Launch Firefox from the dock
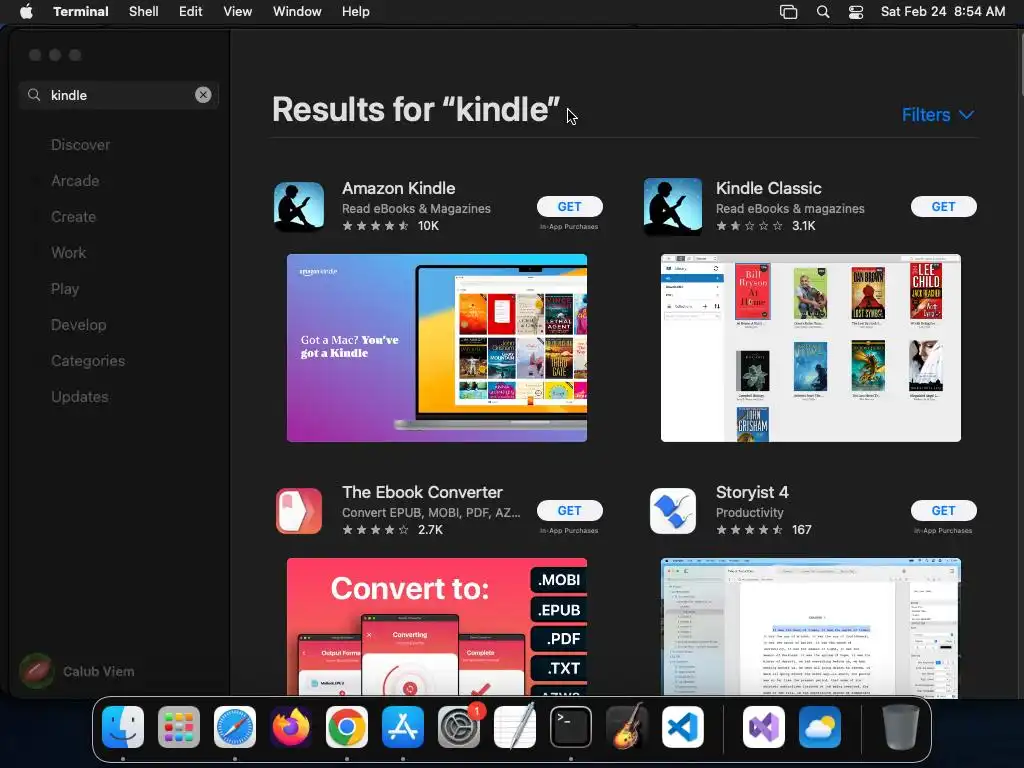 (291, 727)
